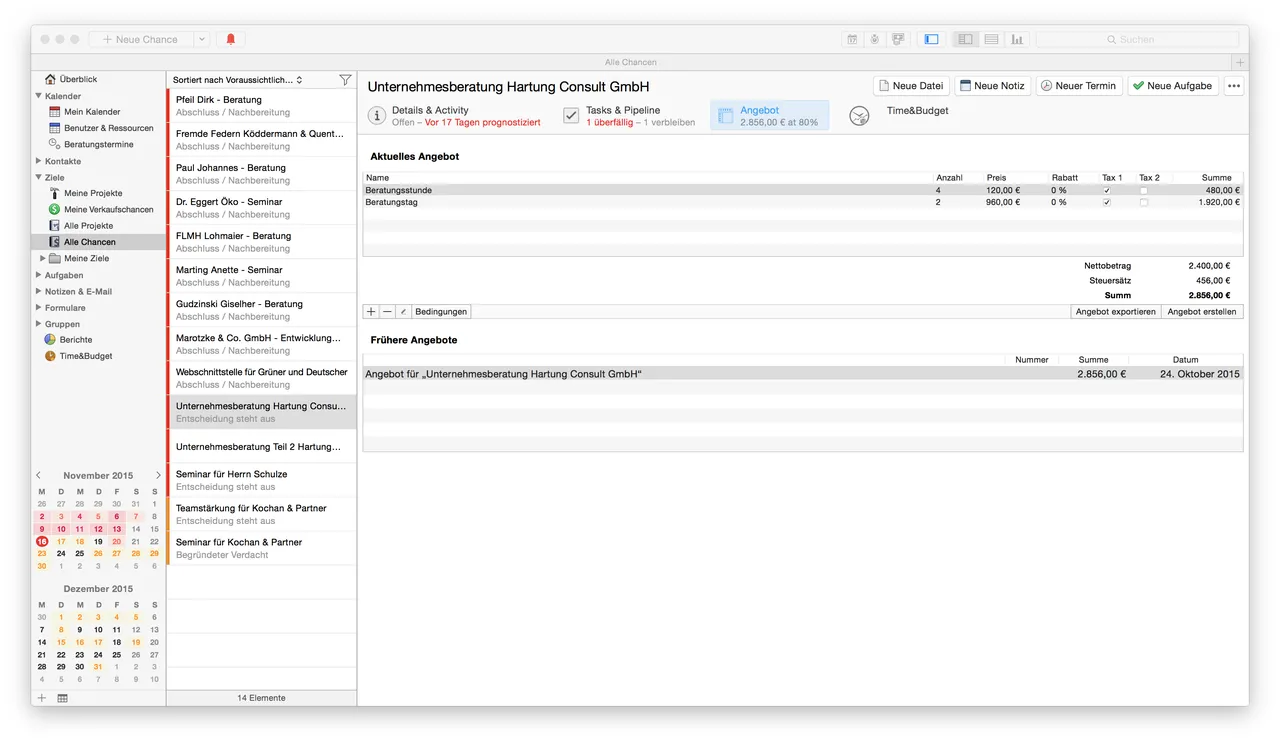Switch to bar chart view icon

click(1017, 39)
